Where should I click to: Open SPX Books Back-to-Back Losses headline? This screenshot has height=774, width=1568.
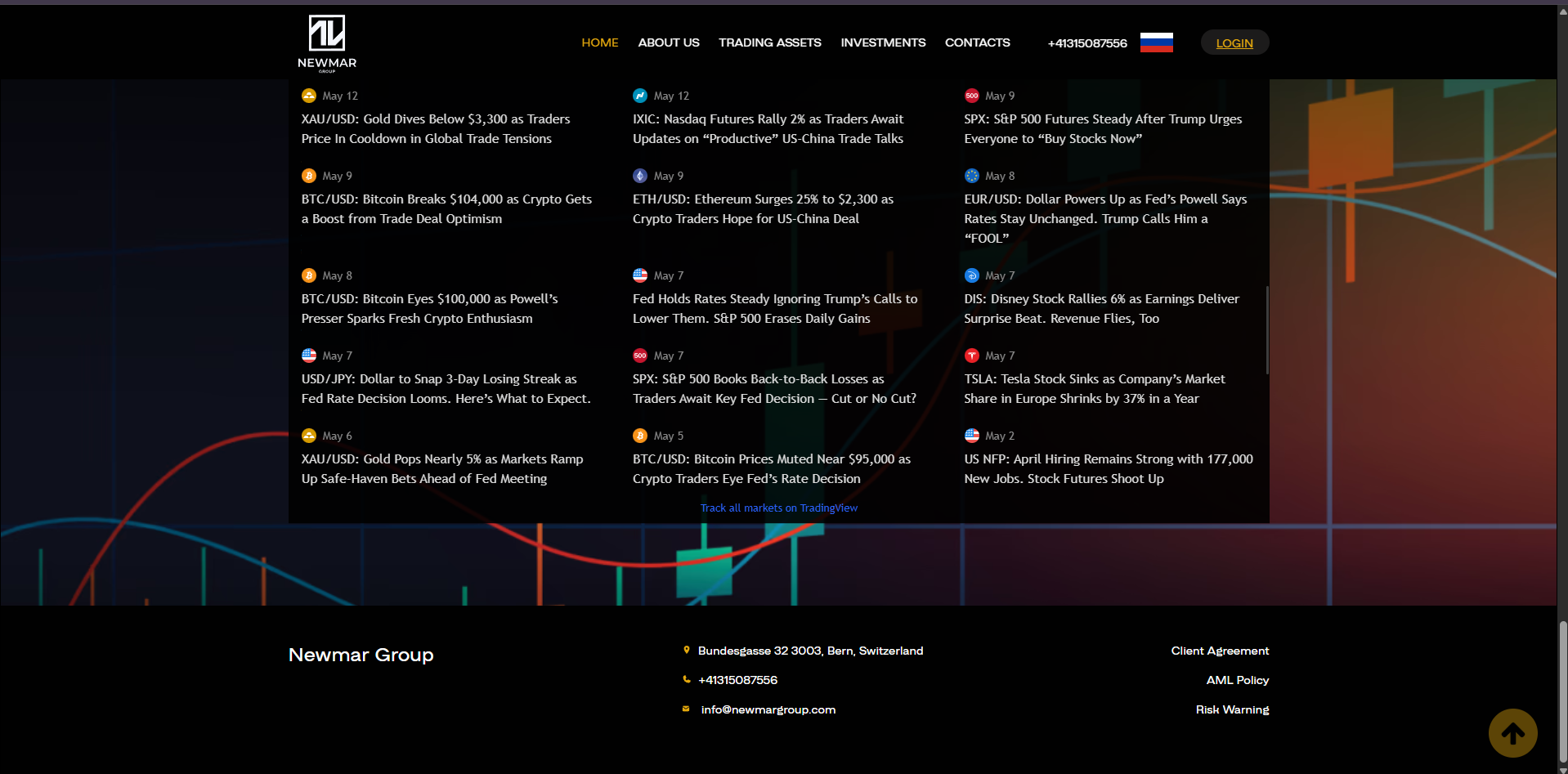click(x=774, y=389)
